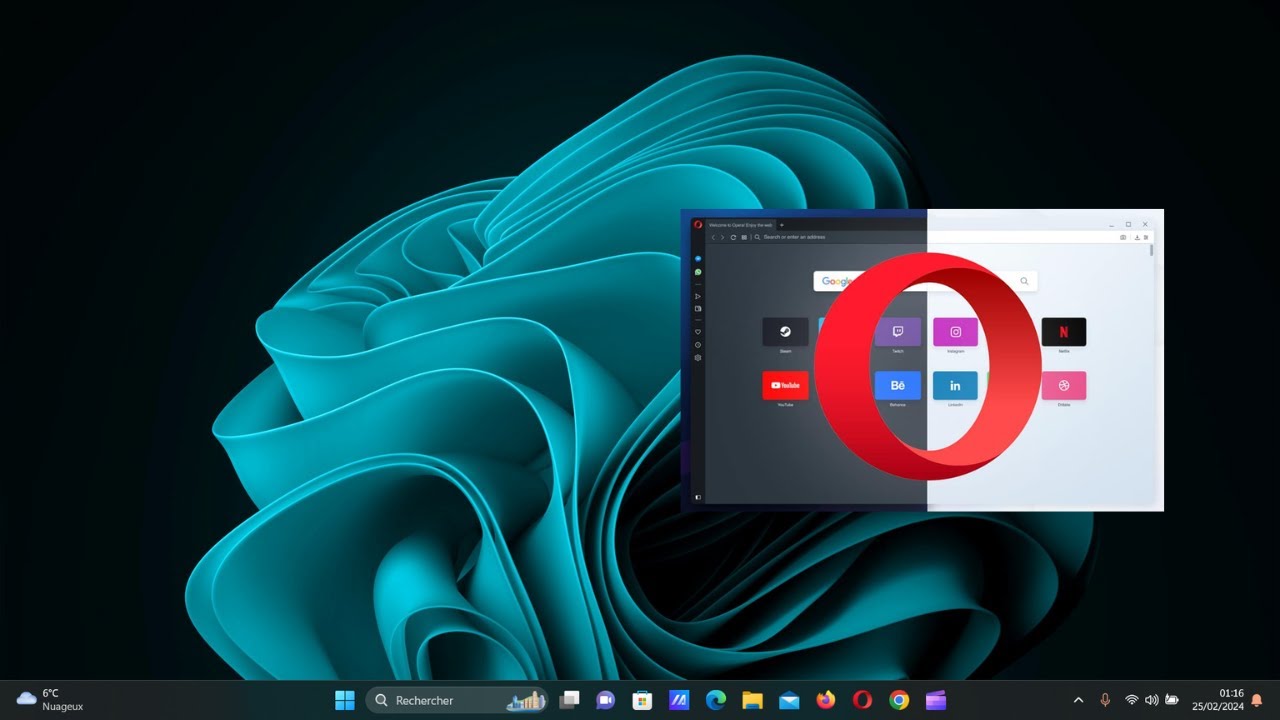
Task: Click the microphone icon in system tray
Action: click(x=1105, y=700)
